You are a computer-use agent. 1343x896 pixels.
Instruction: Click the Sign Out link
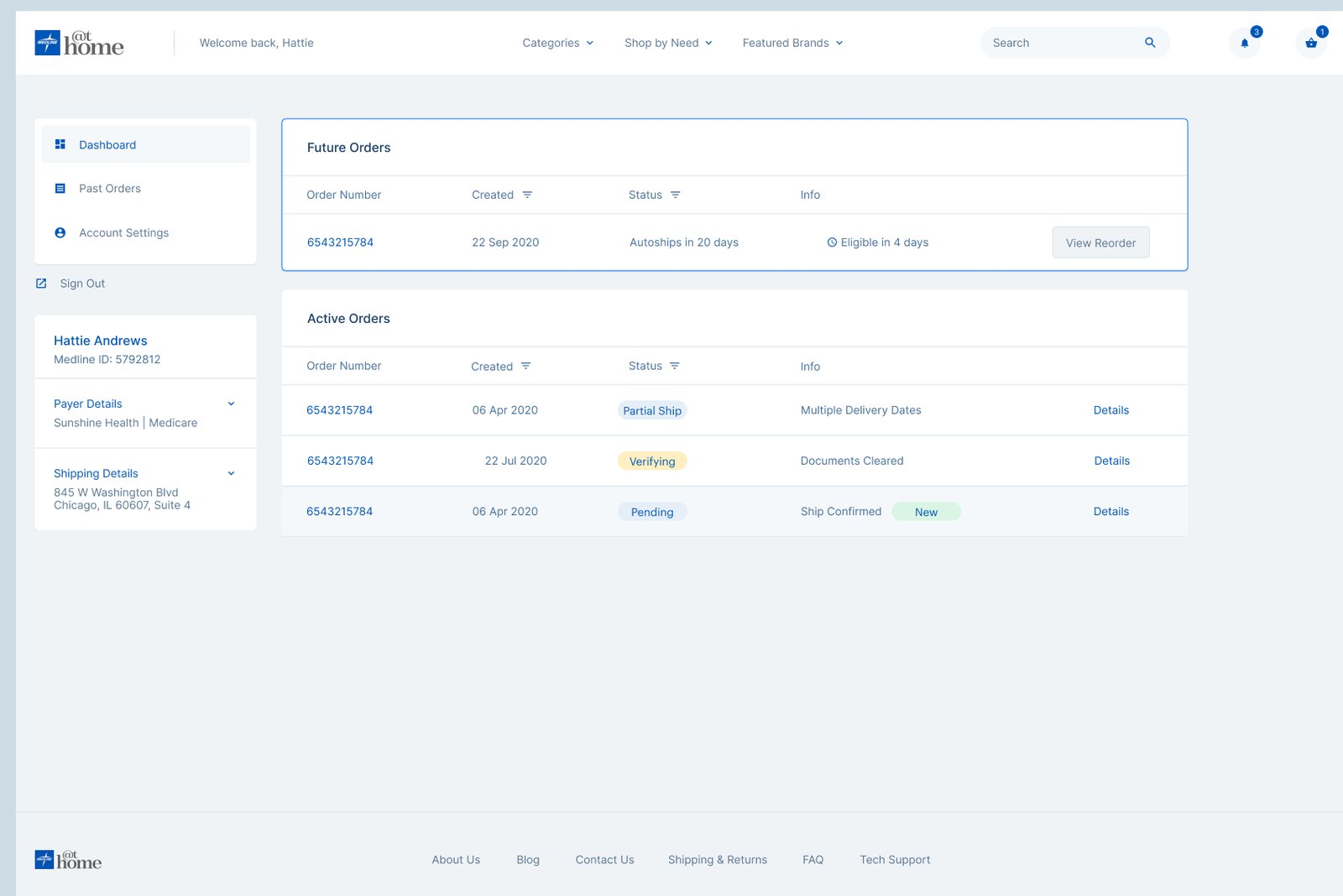pos(82,284)
